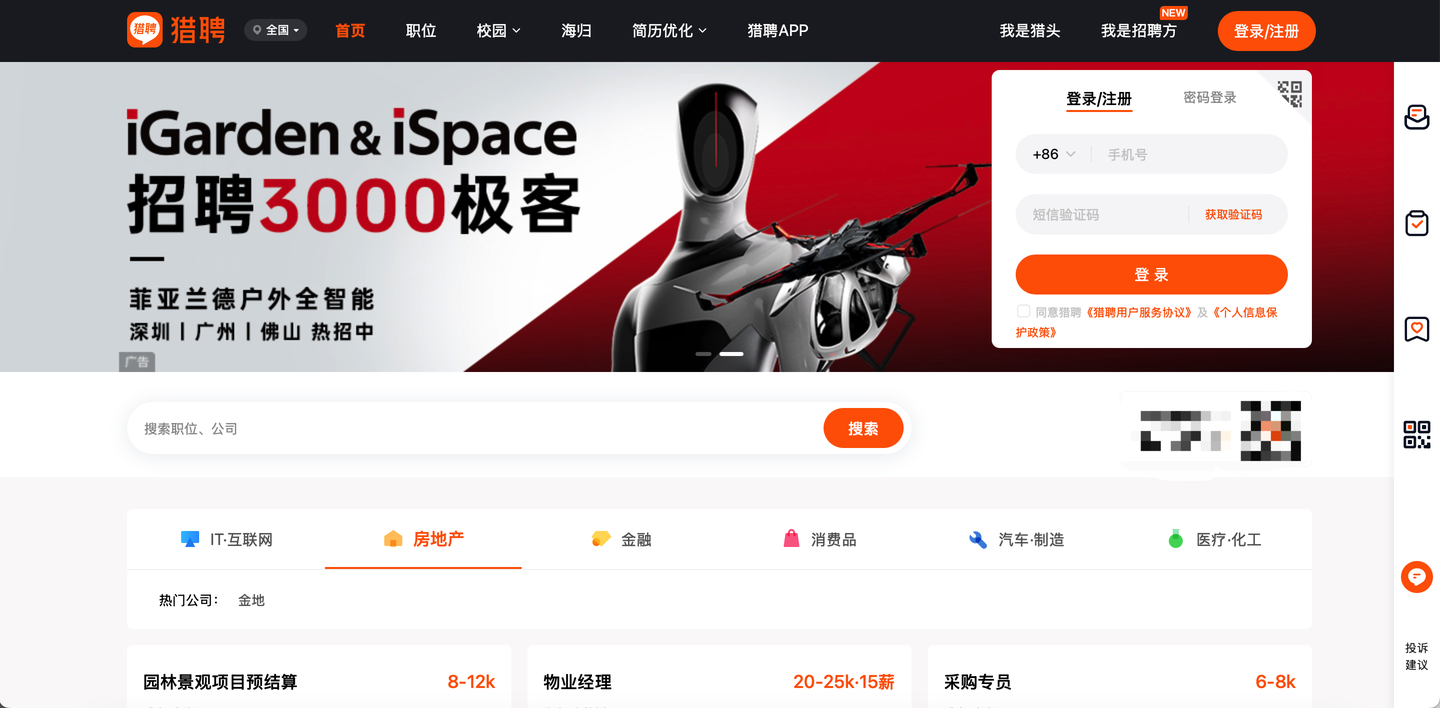Viewport: 1440px width, 708px height.
Task: Click the Liepin logo icon
Action: 145,30
